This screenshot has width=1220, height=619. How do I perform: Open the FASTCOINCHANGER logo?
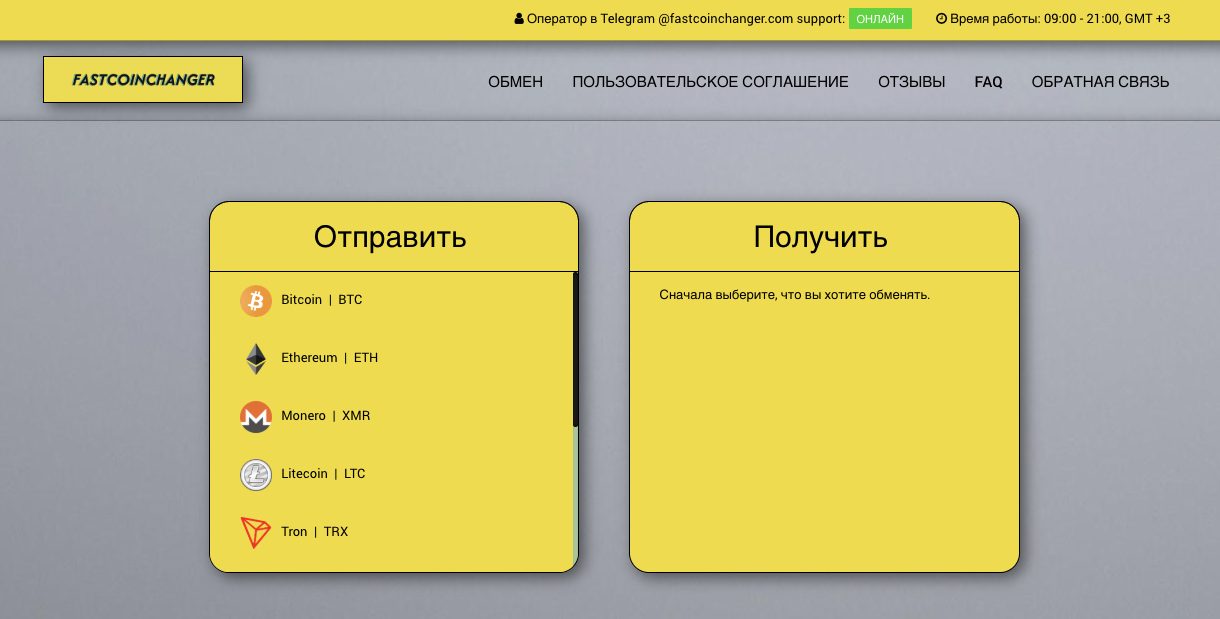click(143, 79)
